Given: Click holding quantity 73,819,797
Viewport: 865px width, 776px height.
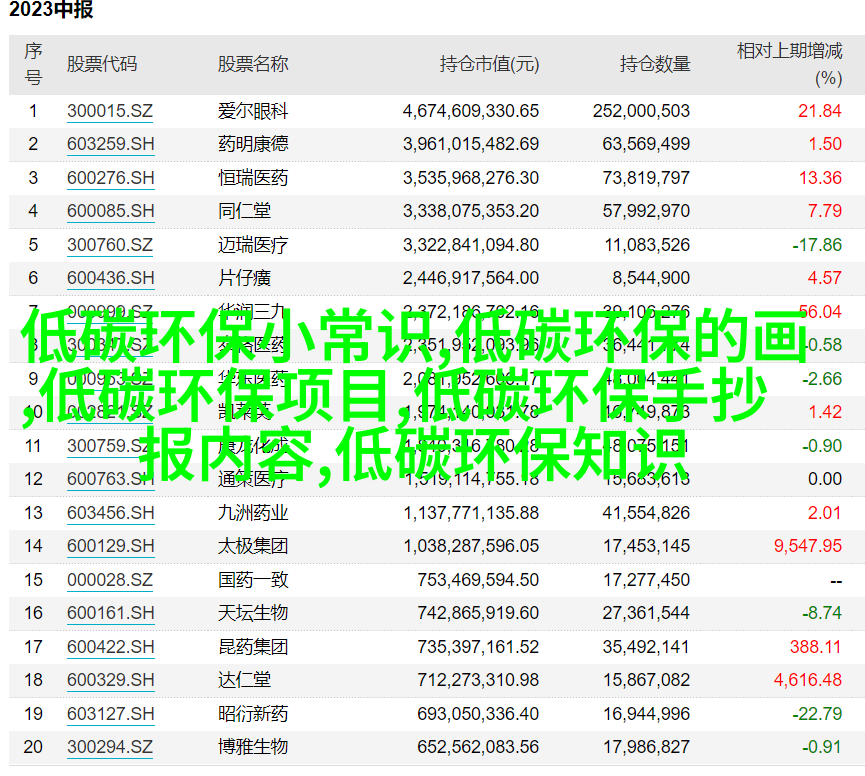Looking at the screenshot, I should 646,179.
